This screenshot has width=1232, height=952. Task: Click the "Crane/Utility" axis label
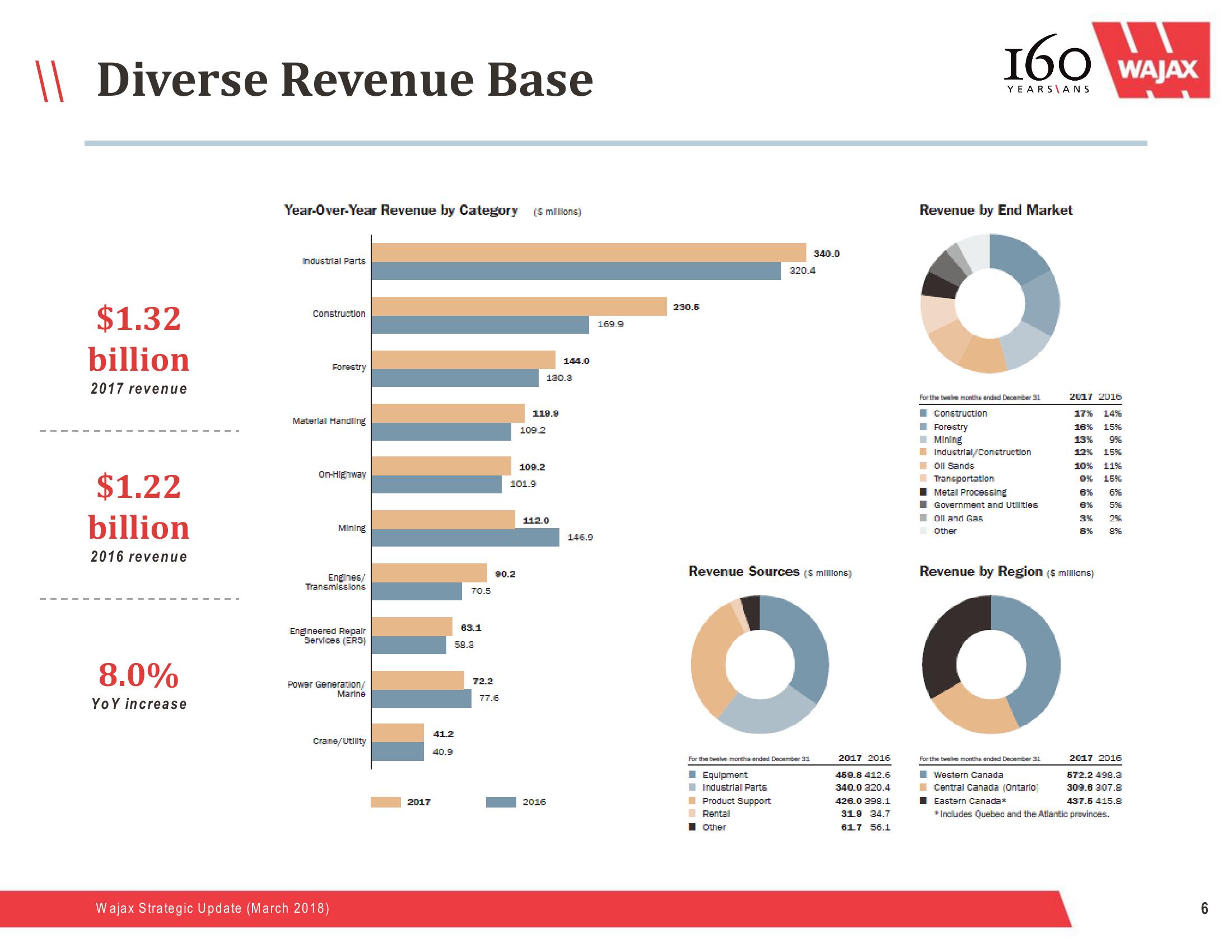[339, 741]
